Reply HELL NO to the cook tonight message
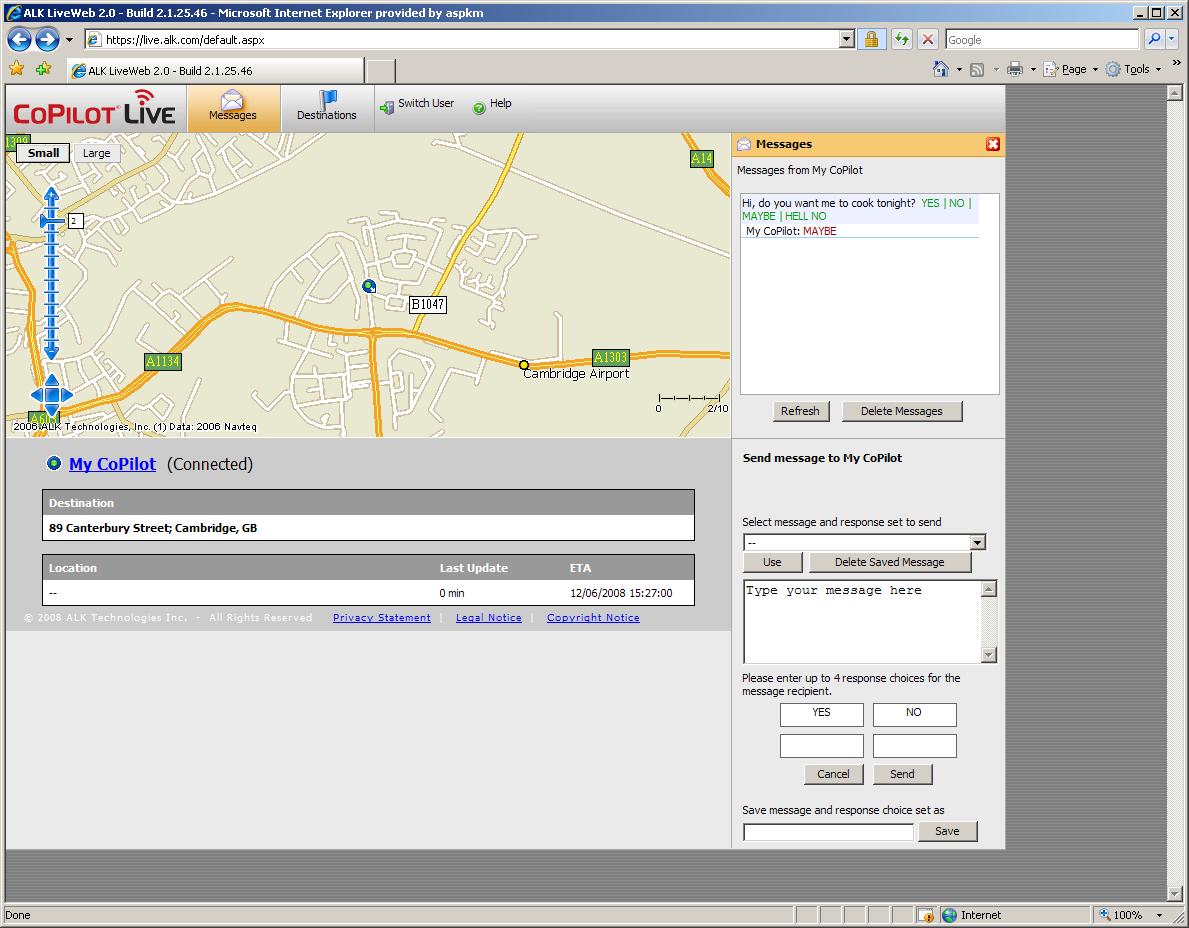The width and height of the screenshot is (1189, 928). click(805, 216)
